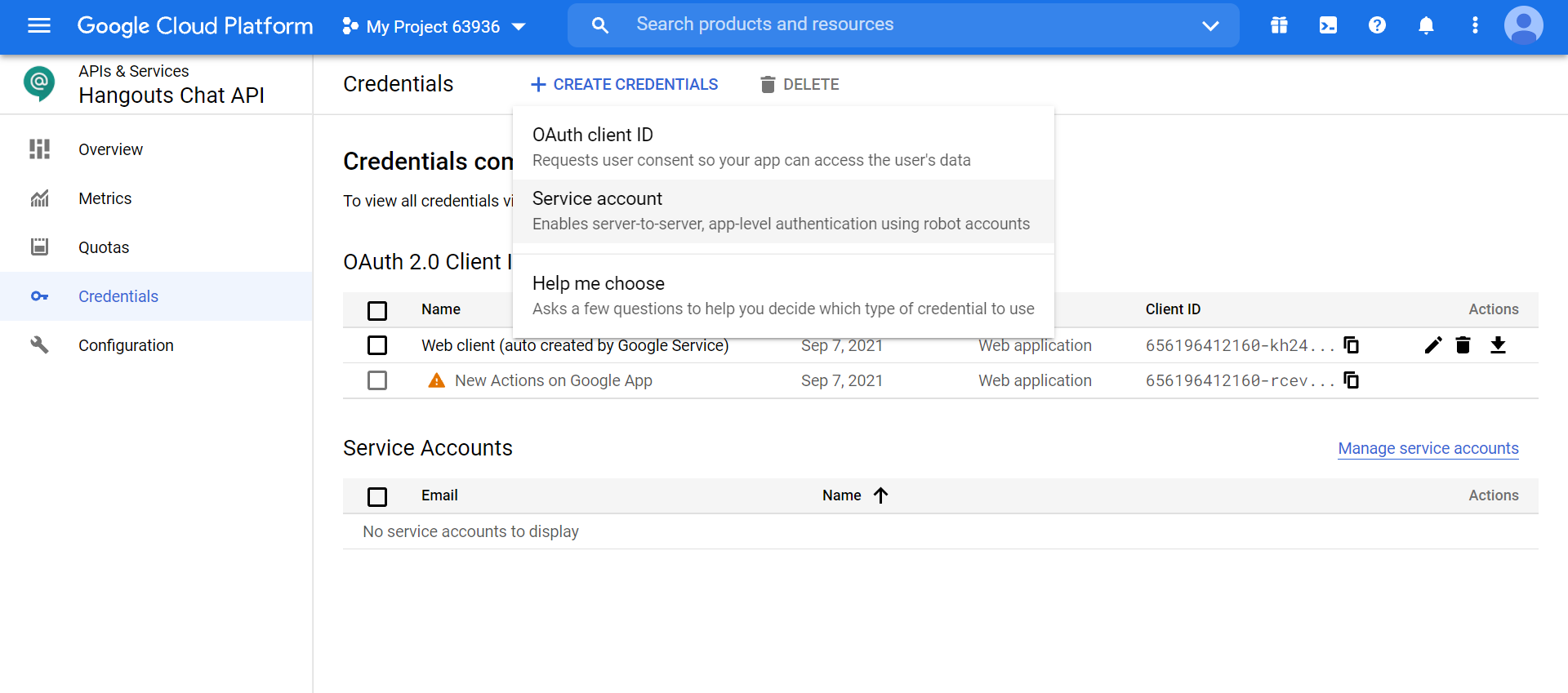The image size is (1568, 693).
Task: Check the Web client row checkbox
Action: click(x=377, y=345)
